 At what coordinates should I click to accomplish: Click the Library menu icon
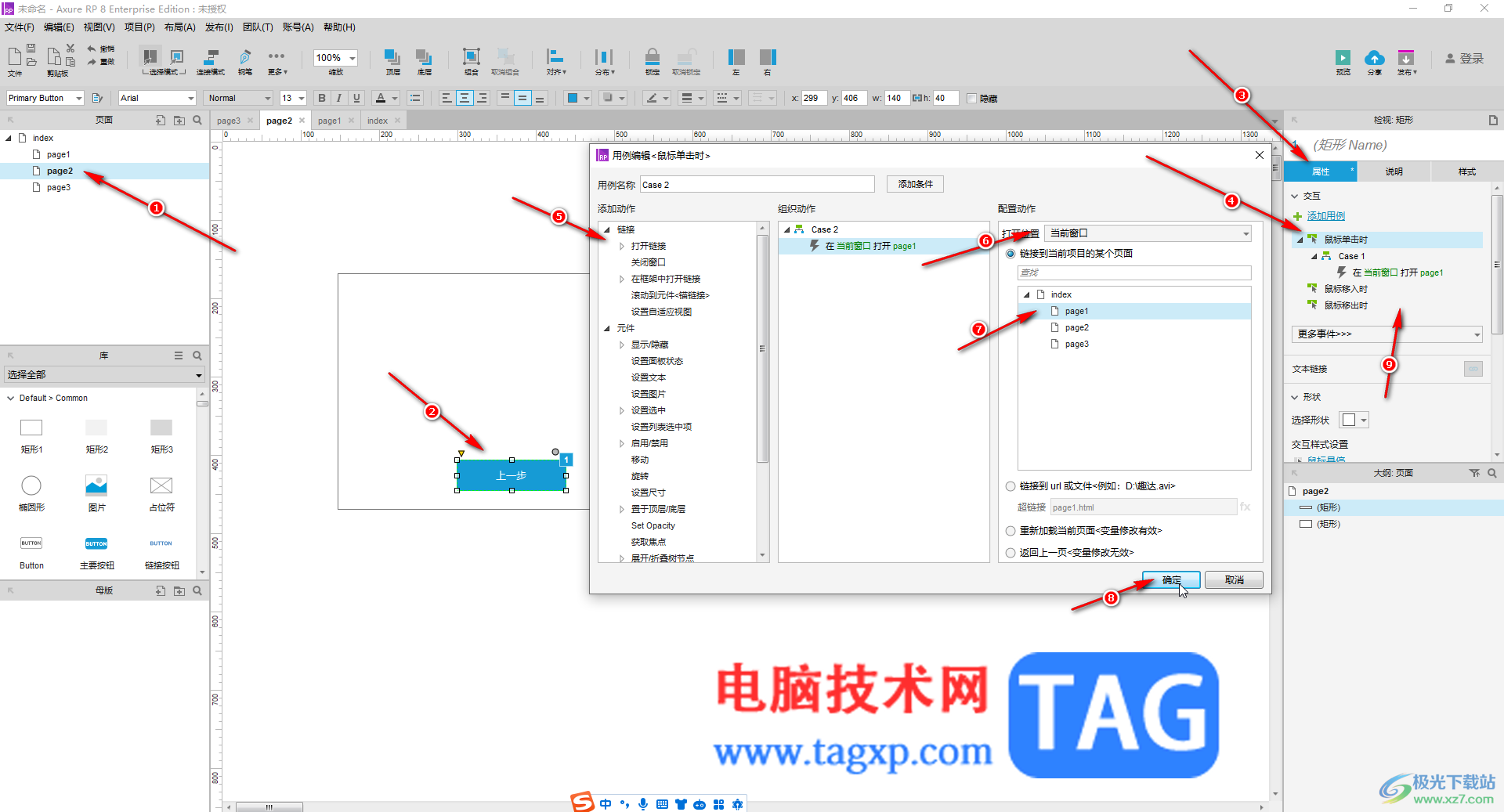179,355
